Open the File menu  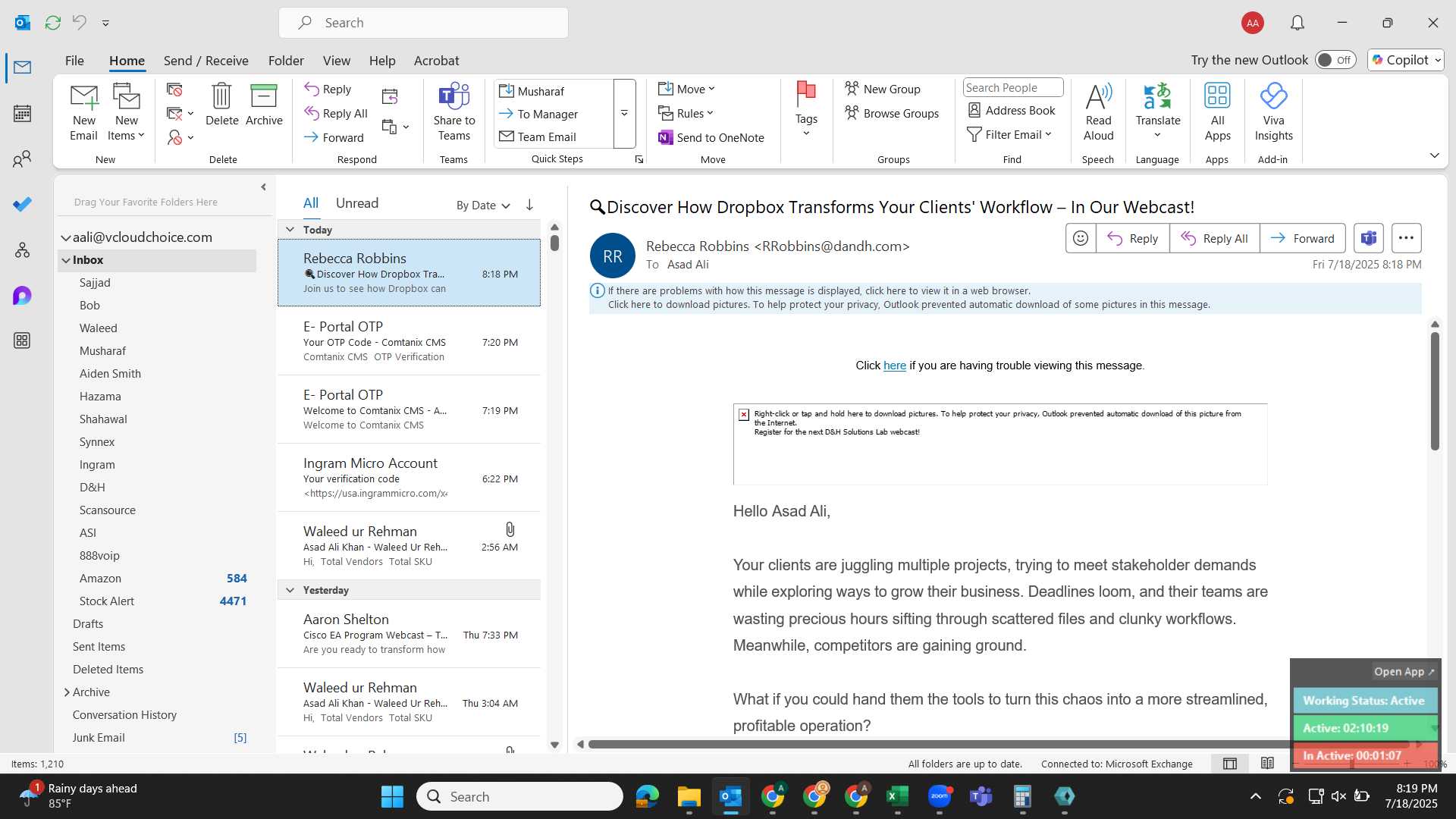74,61
